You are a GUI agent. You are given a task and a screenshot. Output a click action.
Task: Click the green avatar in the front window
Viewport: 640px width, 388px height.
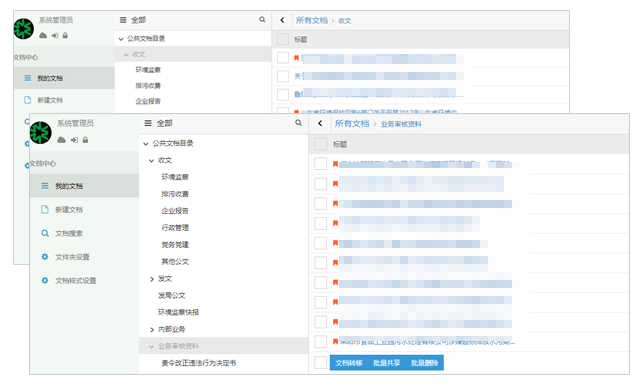click(x=40, y=133)
